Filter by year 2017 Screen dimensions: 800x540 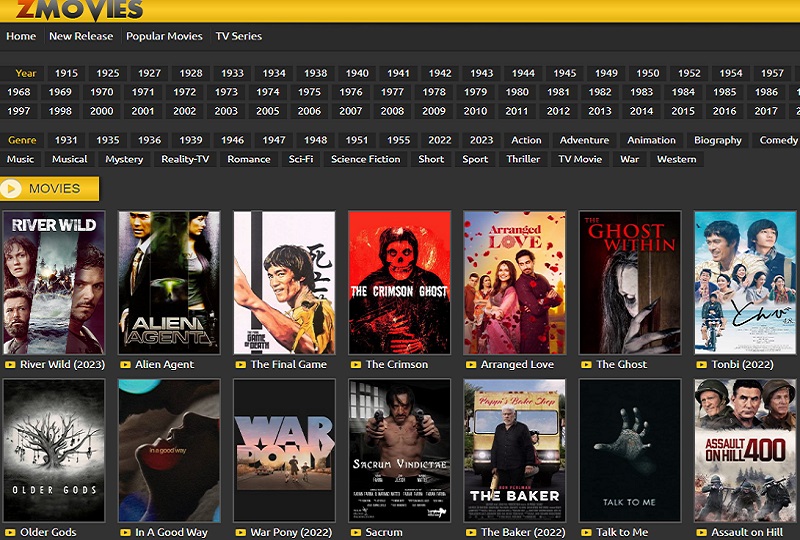coord(766,111)
